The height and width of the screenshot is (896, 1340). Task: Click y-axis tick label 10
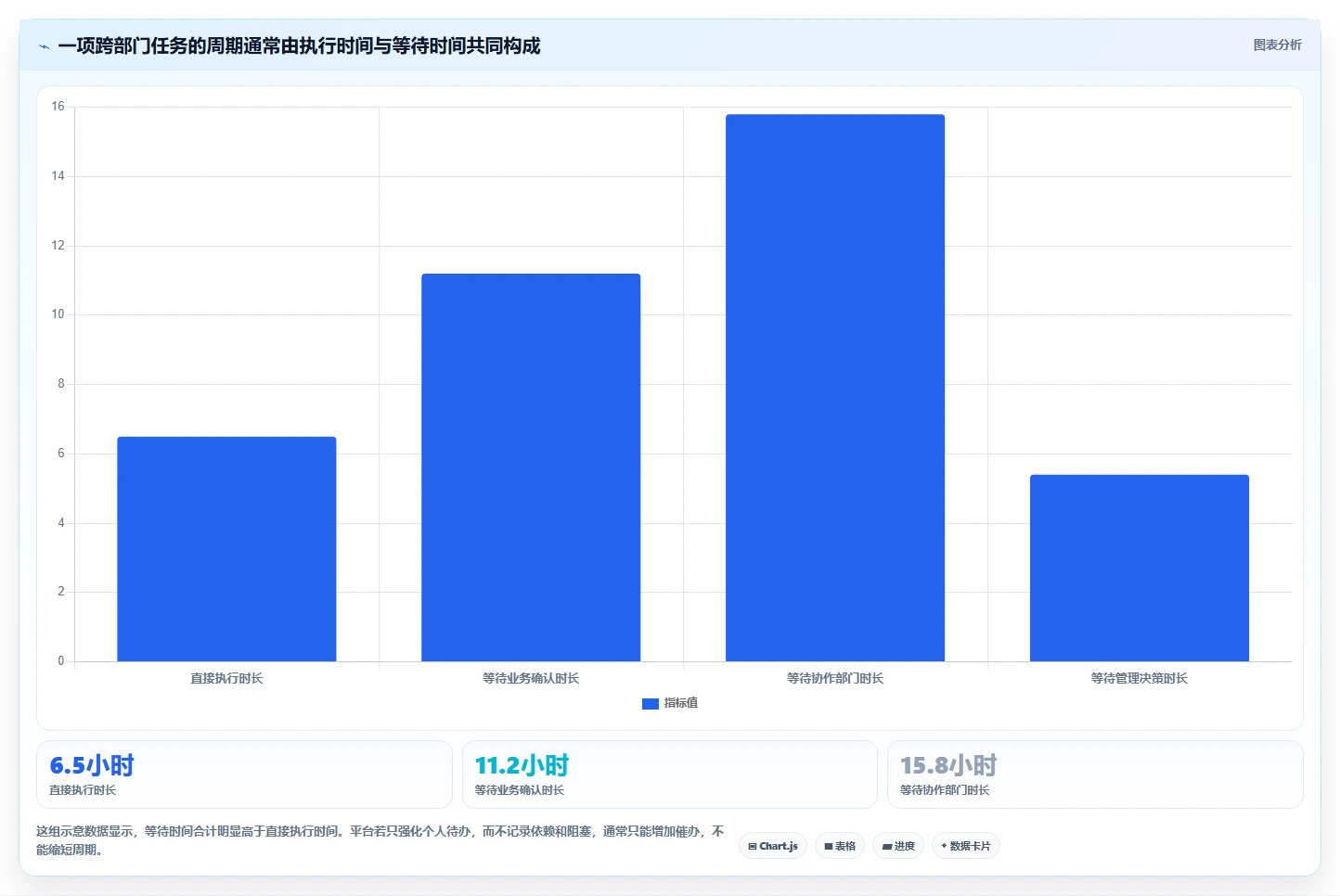(58, 314)
